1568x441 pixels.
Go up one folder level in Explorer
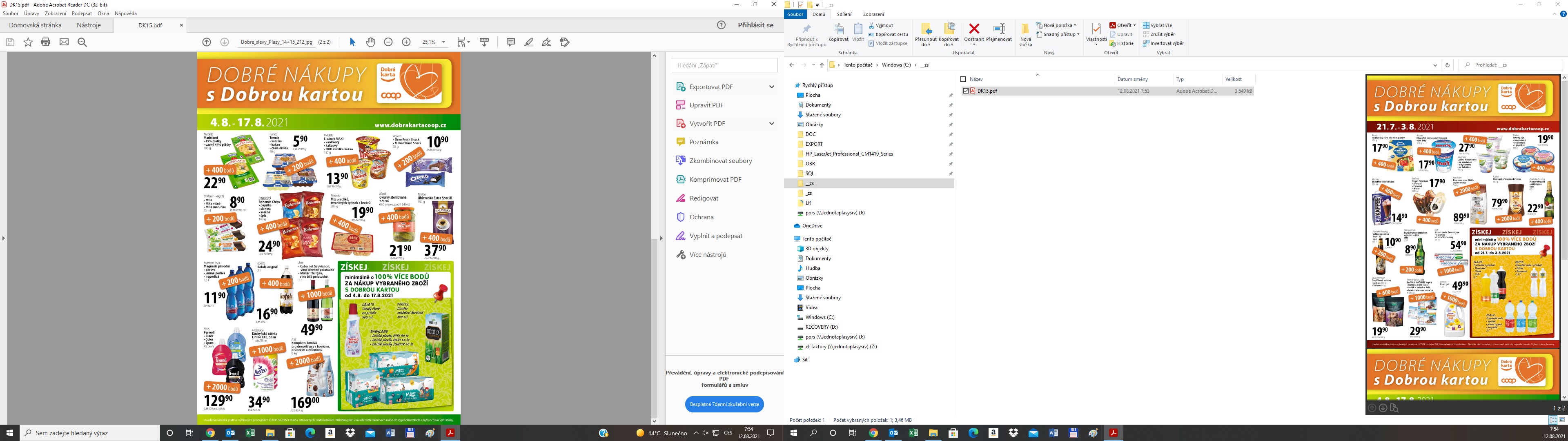(822, 65)
